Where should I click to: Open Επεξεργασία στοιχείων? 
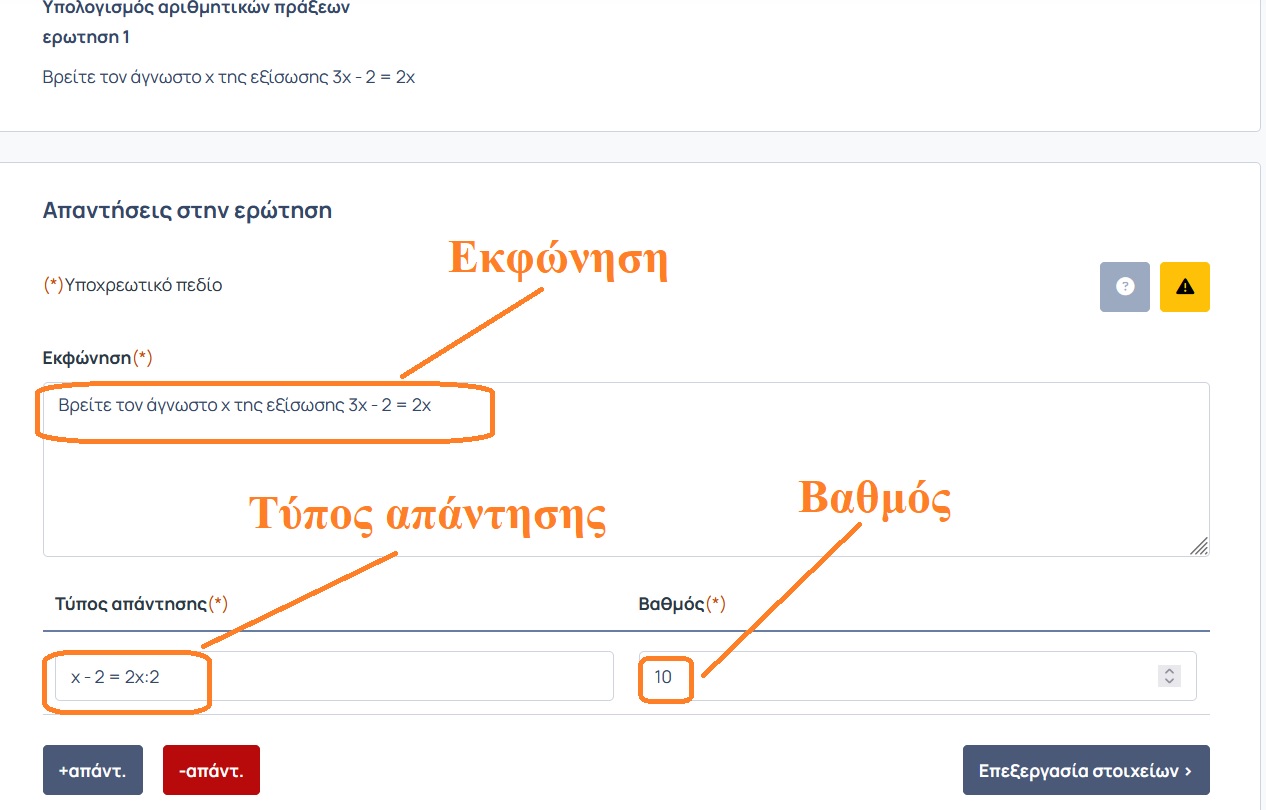(x=1085, y=770)
